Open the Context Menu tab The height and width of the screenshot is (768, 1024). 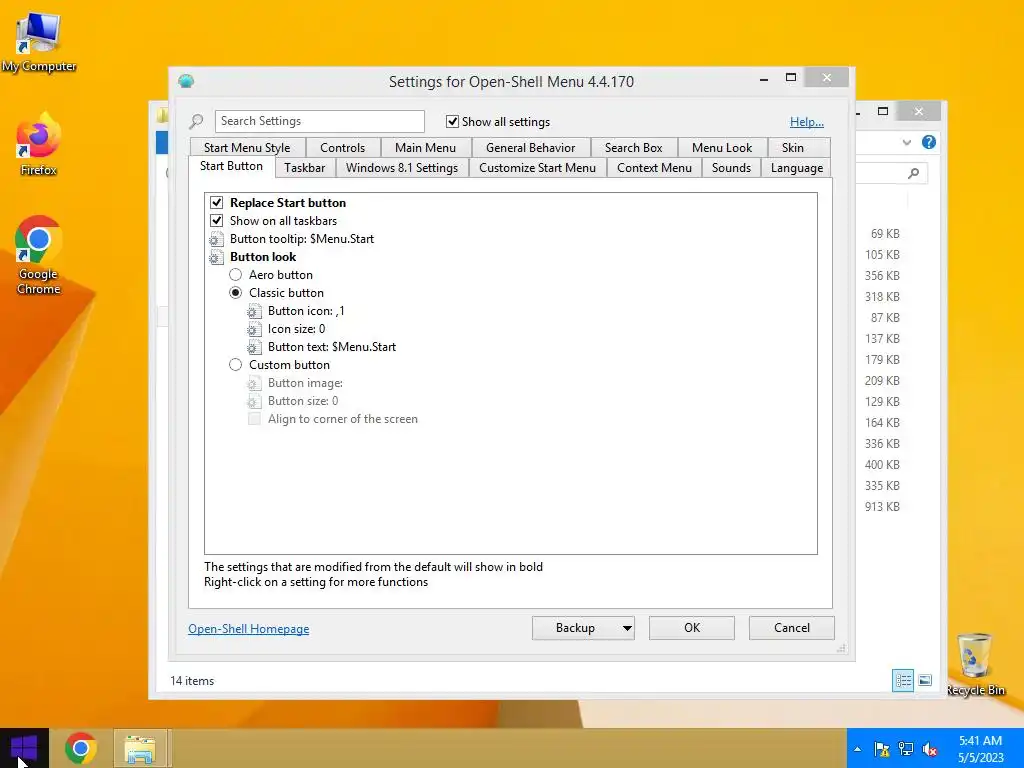click(x=654, y=168)
